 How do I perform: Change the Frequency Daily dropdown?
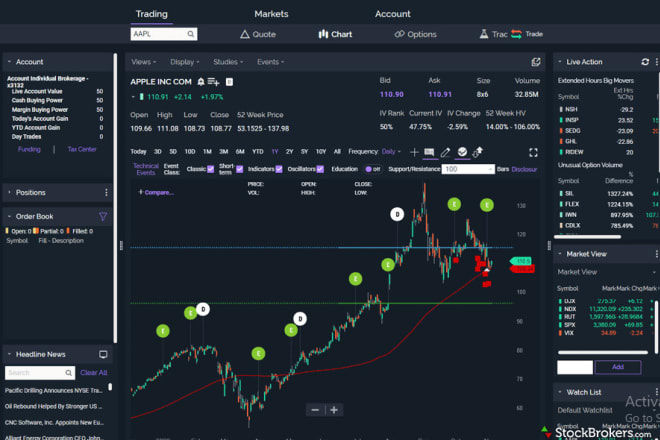[x=391, y=152]
